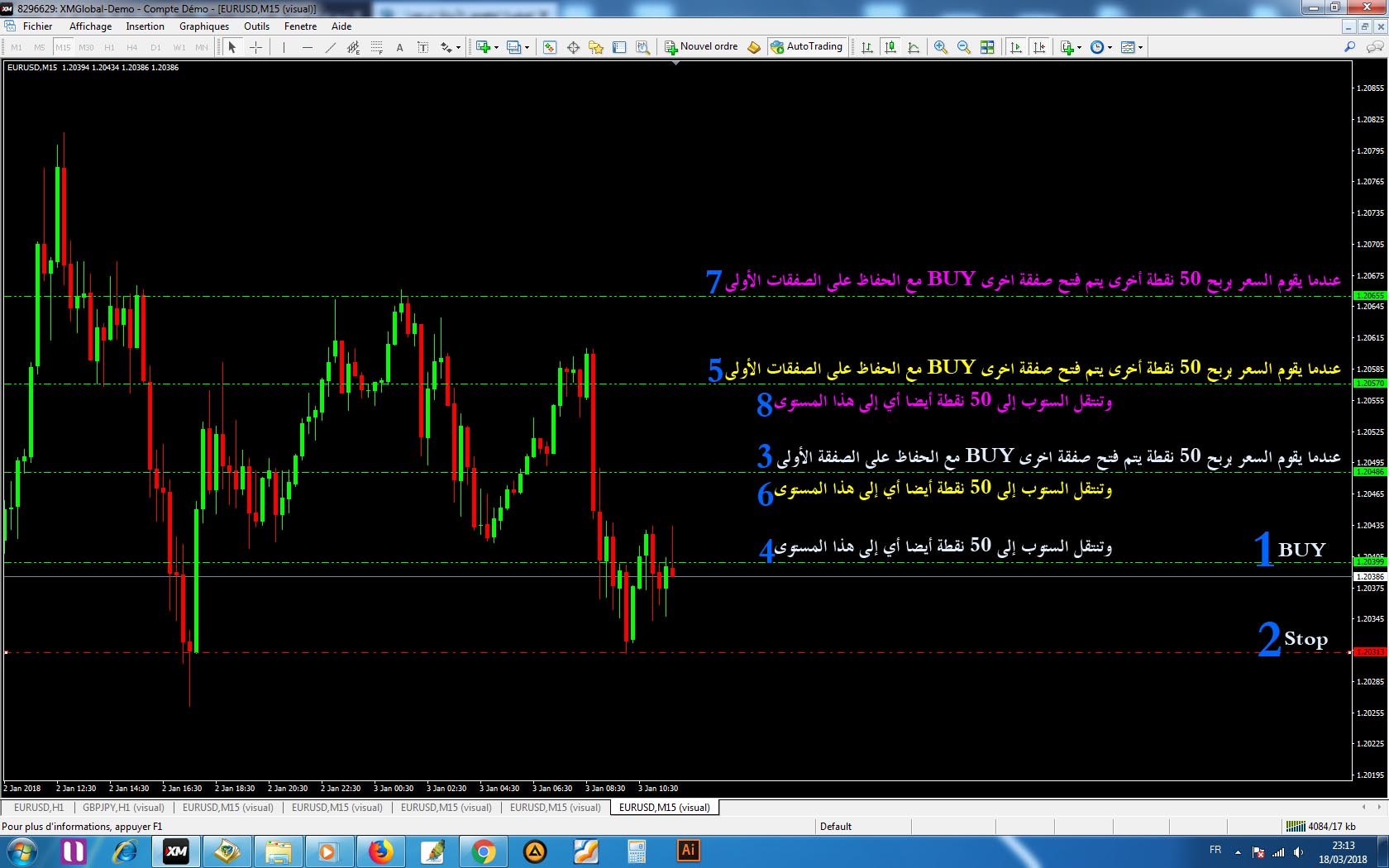Click the red Stop level price marker
The image size is (1389, 868).
point(1369,652)
